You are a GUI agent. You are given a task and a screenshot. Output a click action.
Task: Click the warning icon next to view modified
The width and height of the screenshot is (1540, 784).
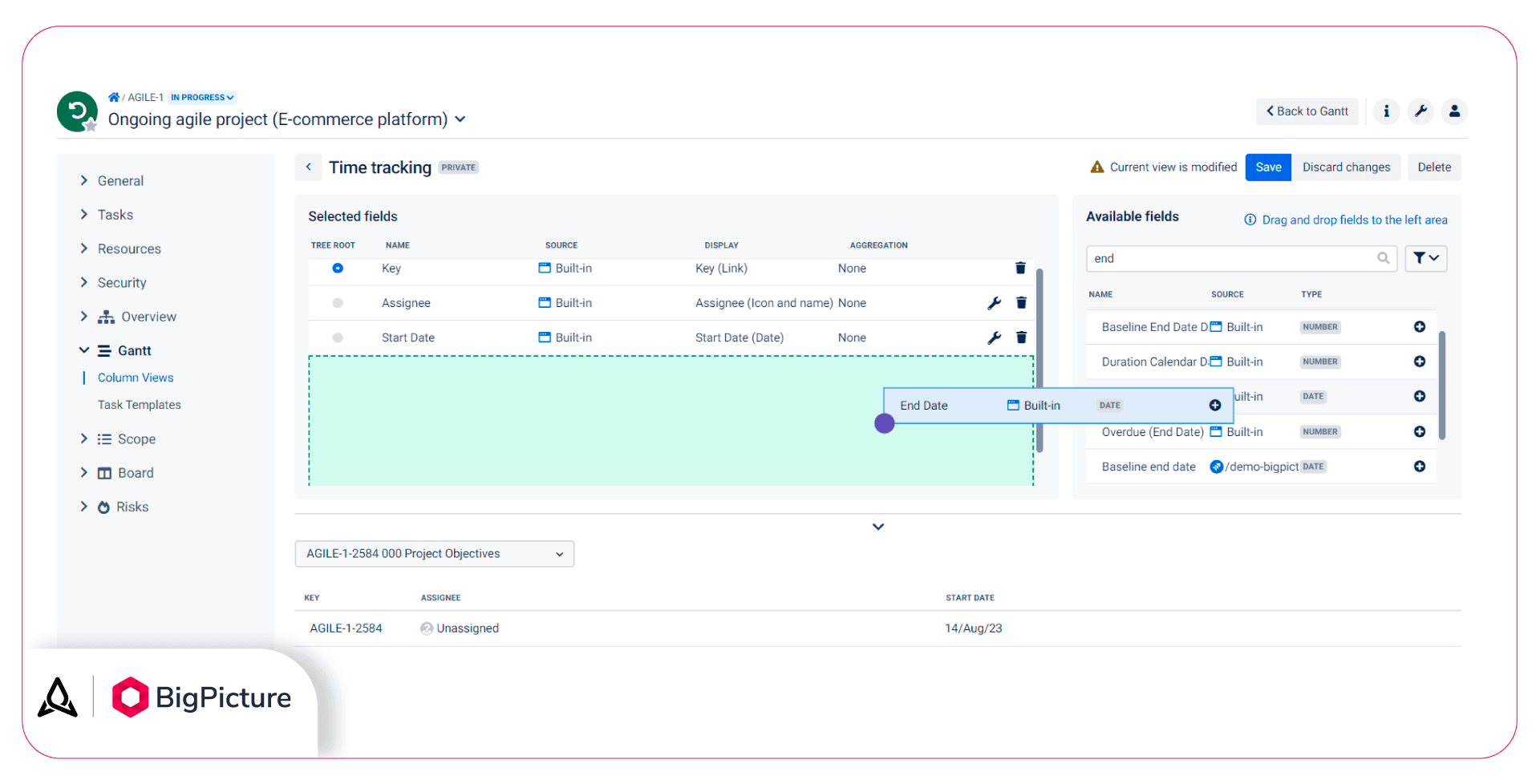pos(1096,167)
